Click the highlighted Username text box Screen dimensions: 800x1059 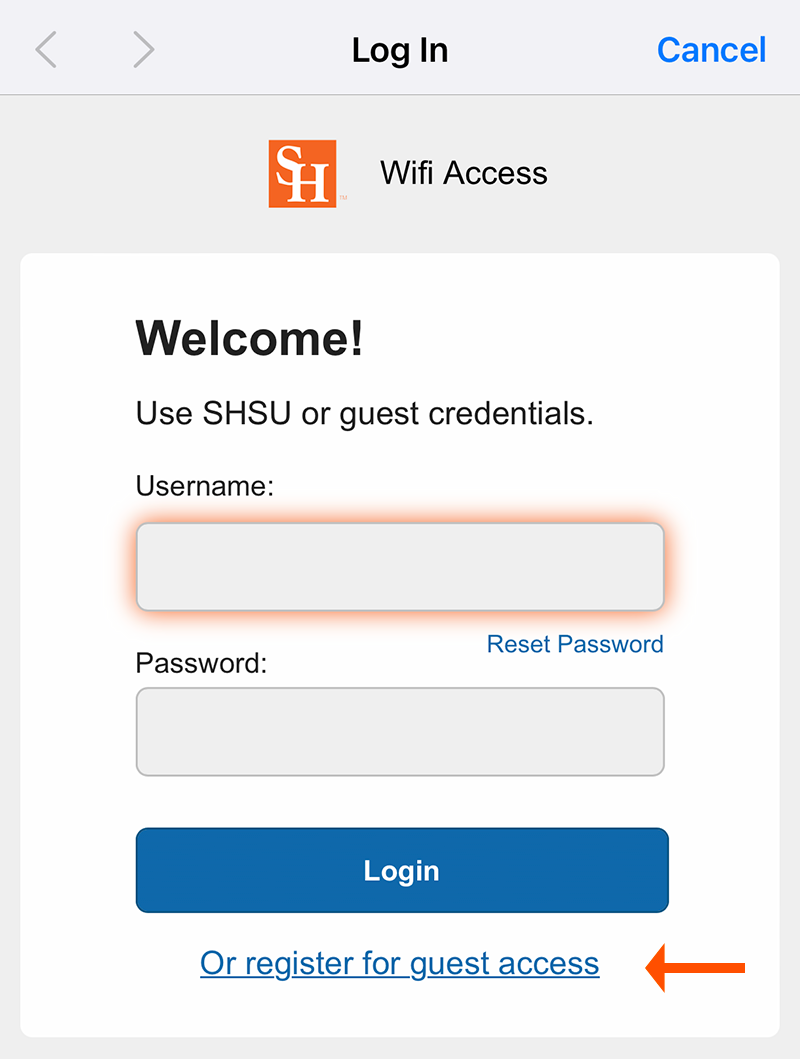pyautogui.click(x=400, y=566)
